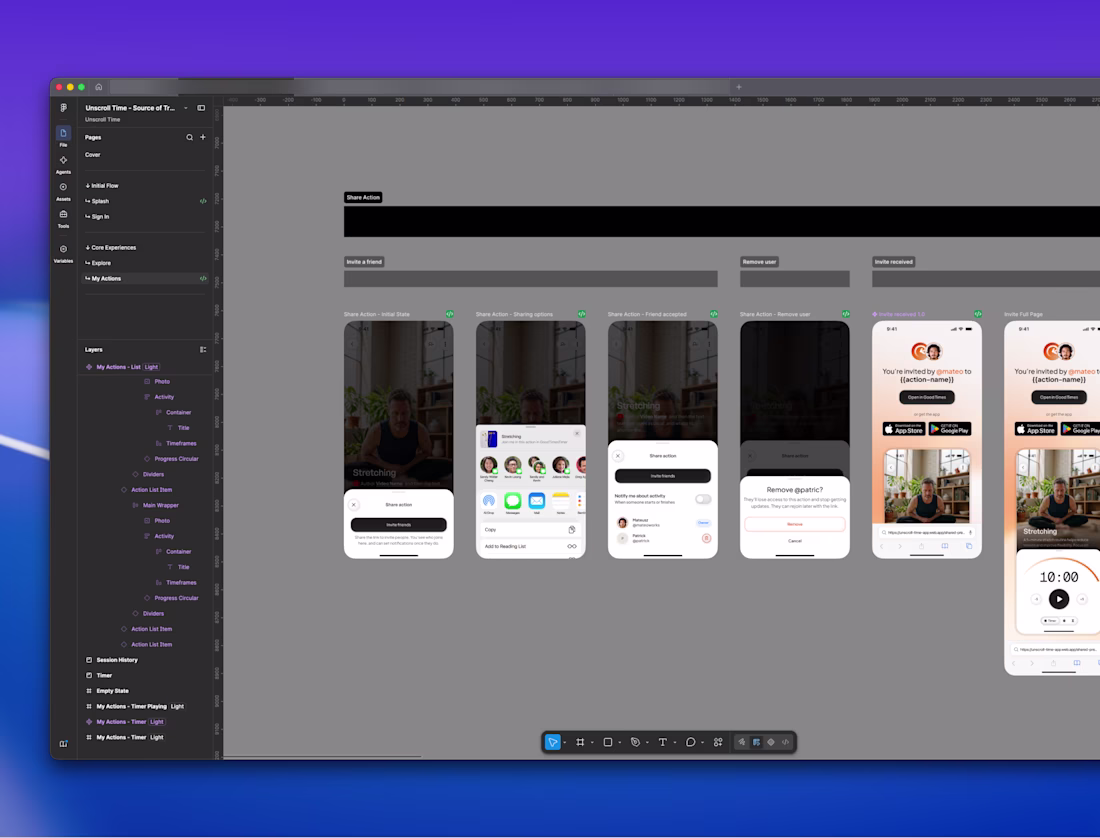Toggle sidebar collapse panel icon
This screenshot has height=838, width=1100.
pyautogui.click(x=201, y=108)
